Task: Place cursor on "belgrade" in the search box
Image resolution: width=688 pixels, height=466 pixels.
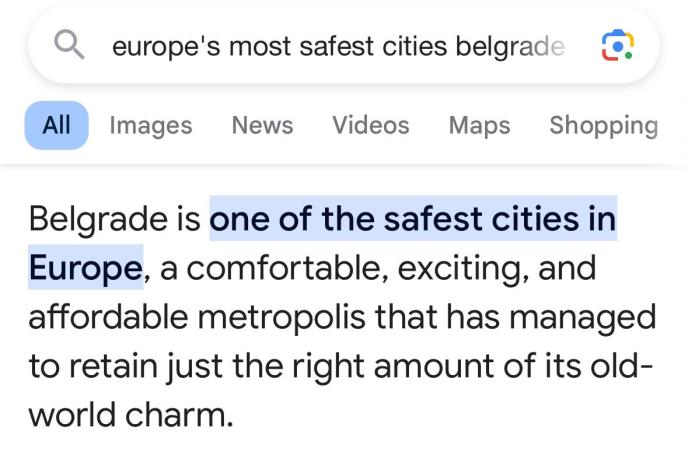Action: coord(510,46)
